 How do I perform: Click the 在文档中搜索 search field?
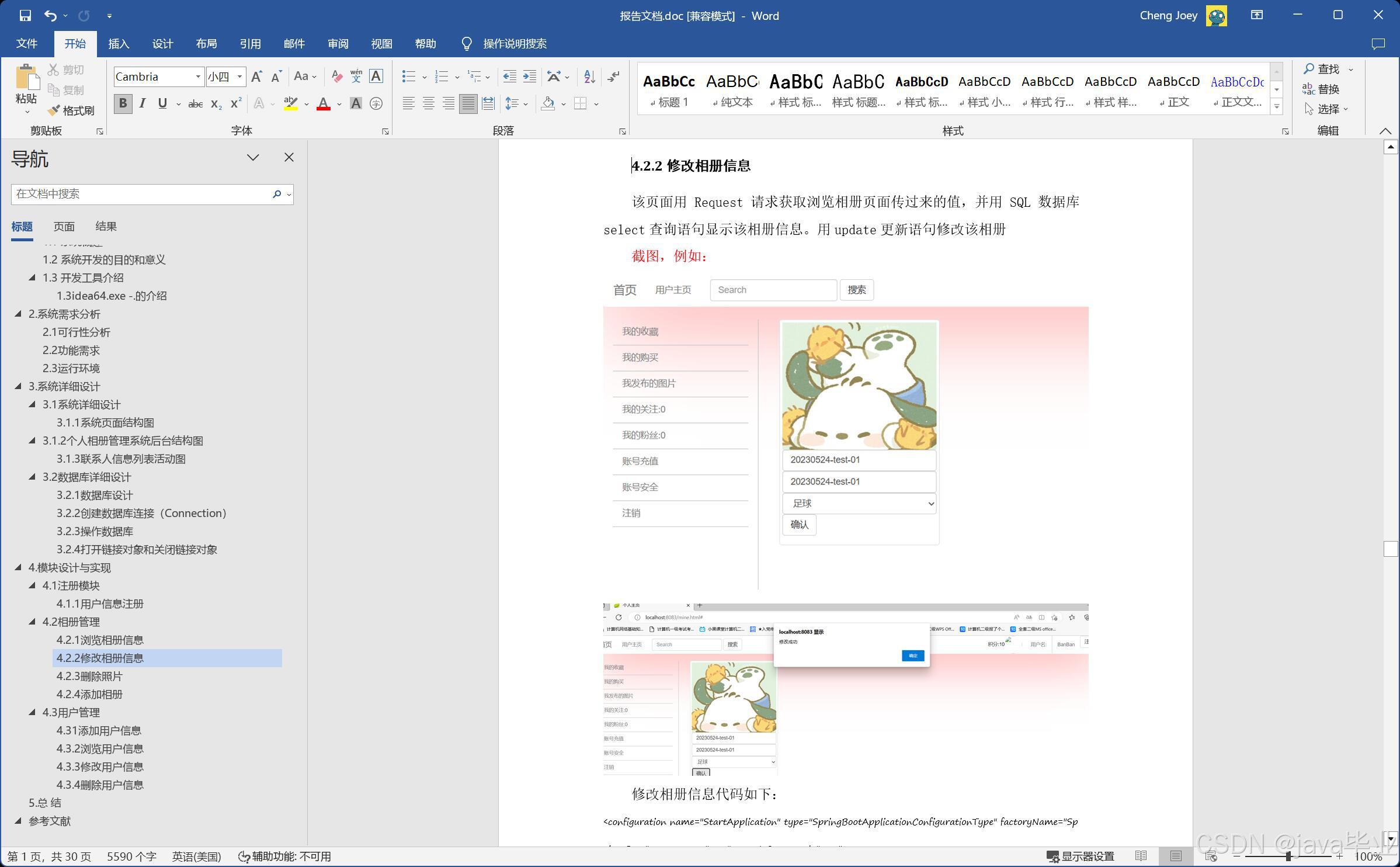140,194
